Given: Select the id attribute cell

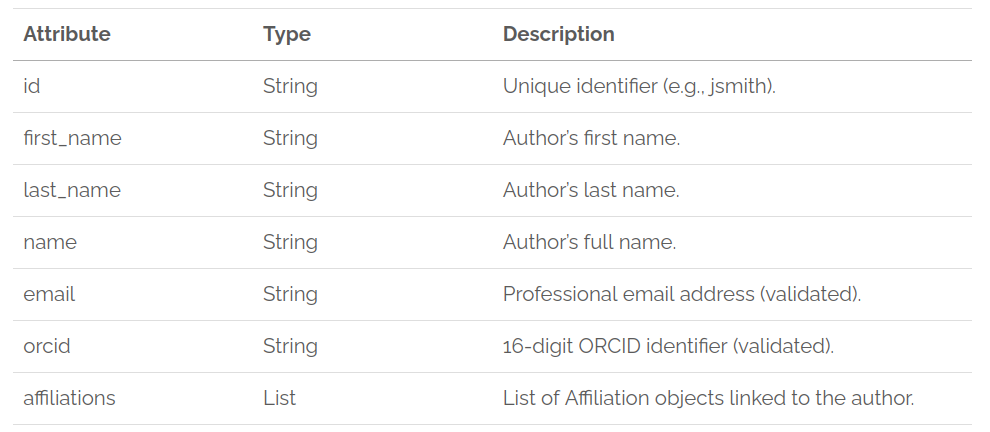Looking at the screenshot, I should [32, 86].
